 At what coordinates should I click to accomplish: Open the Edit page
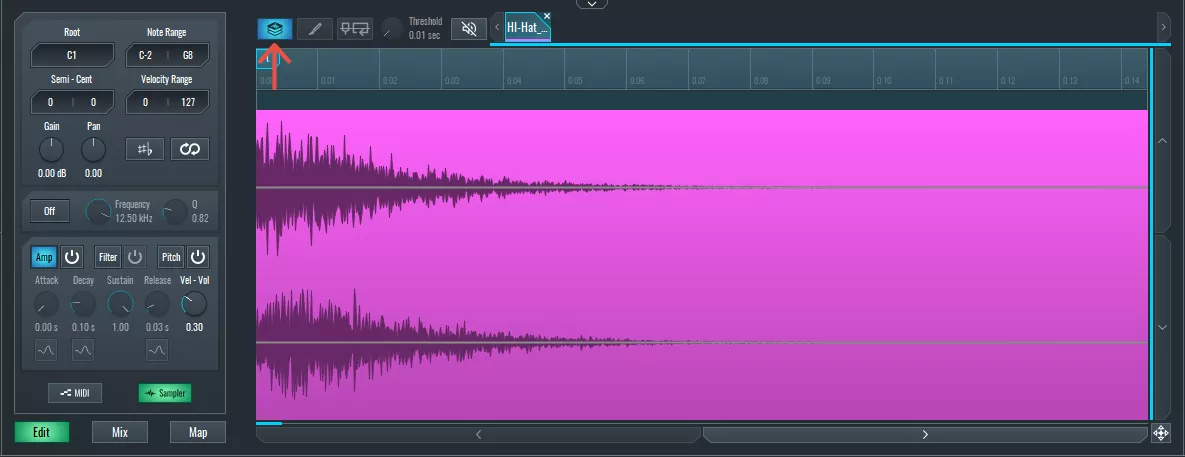(42, 432)
